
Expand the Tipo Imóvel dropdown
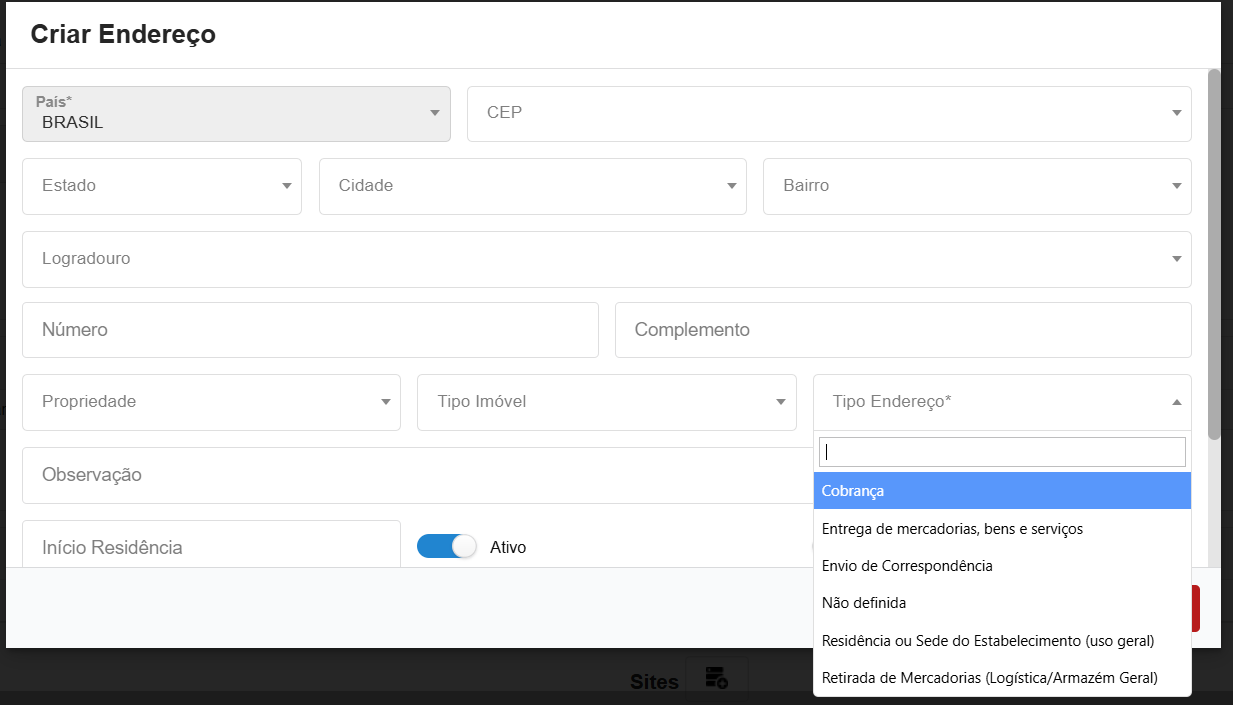coord(606,402)
